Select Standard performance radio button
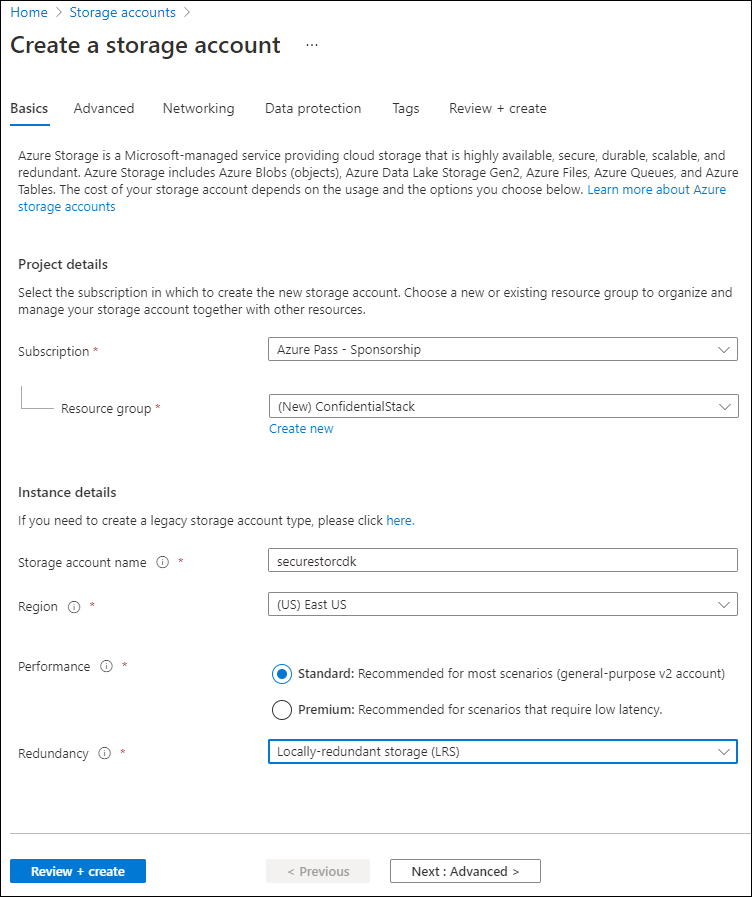Viewport: 752px width, 897px height. [x=282, y=674]
